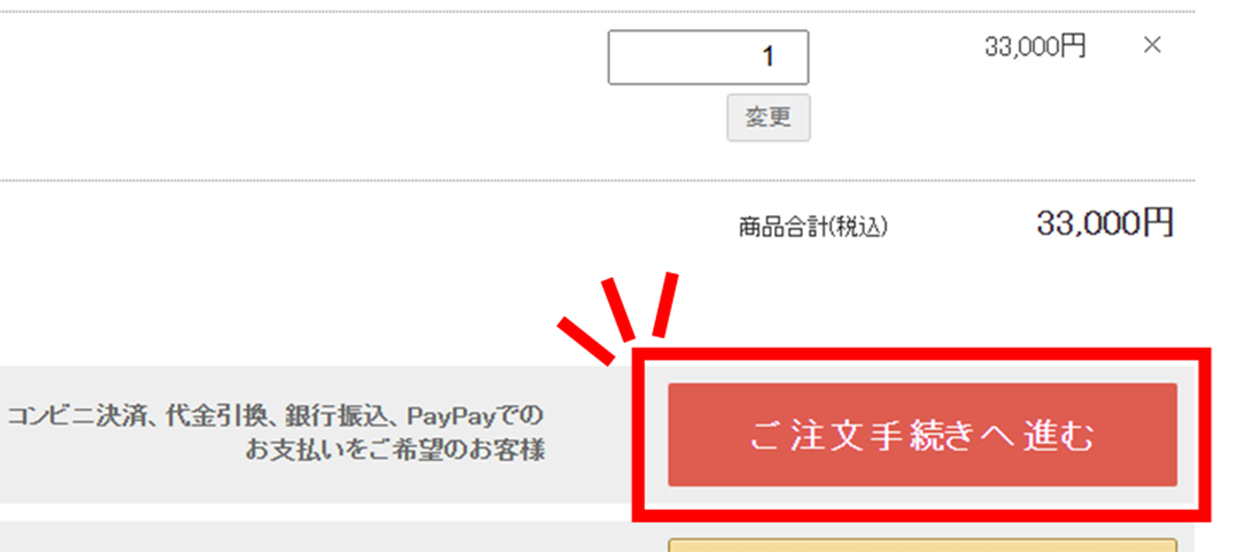
Task: Click the dotted divider above the quantity field
Action: tap(598, 12)
